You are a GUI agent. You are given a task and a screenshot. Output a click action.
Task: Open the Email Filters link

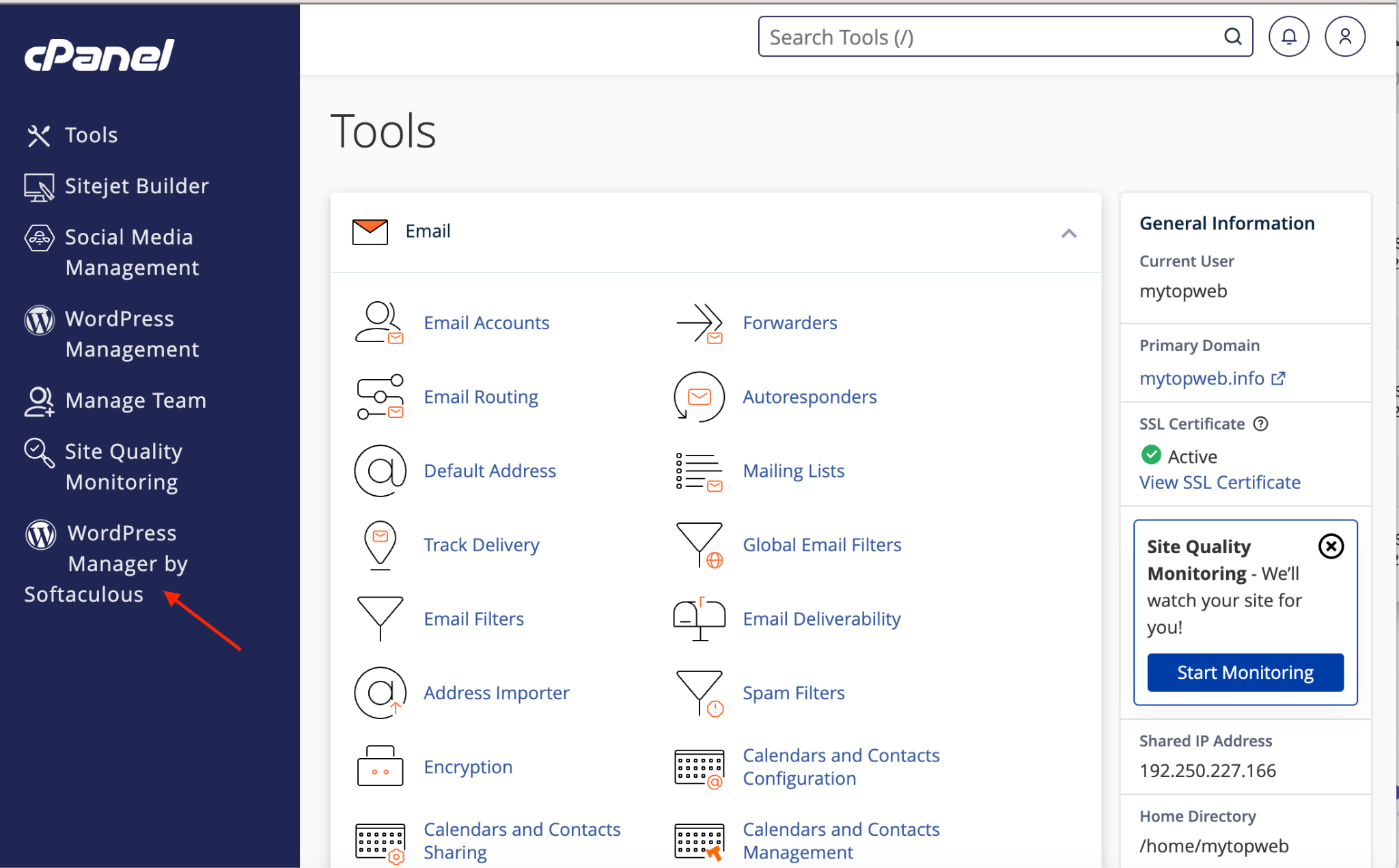coord(473,619)
